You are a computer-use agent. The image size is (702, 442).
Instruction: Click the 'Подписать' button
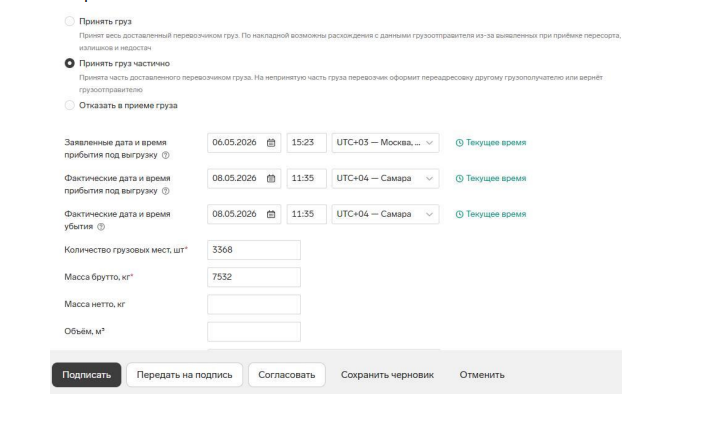[x=86, y=375]
